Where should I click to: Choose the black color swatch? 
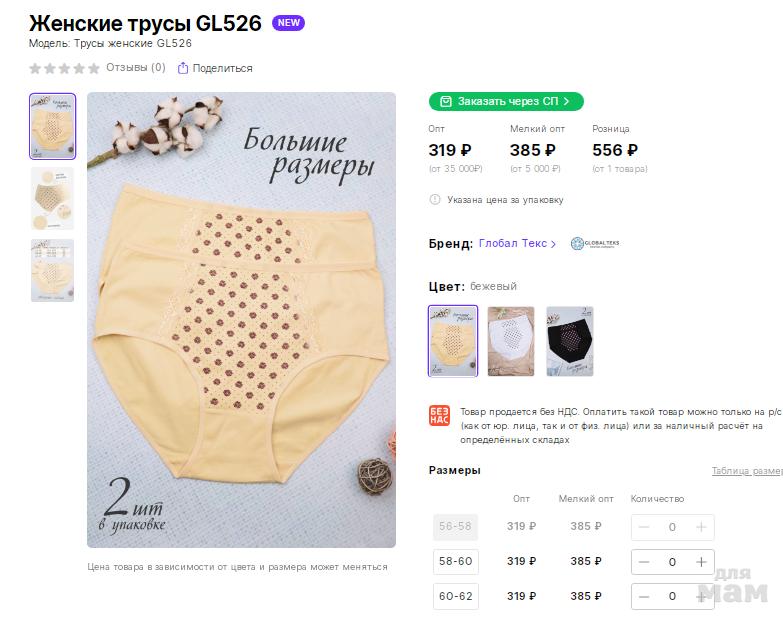[x=570, y=341]
